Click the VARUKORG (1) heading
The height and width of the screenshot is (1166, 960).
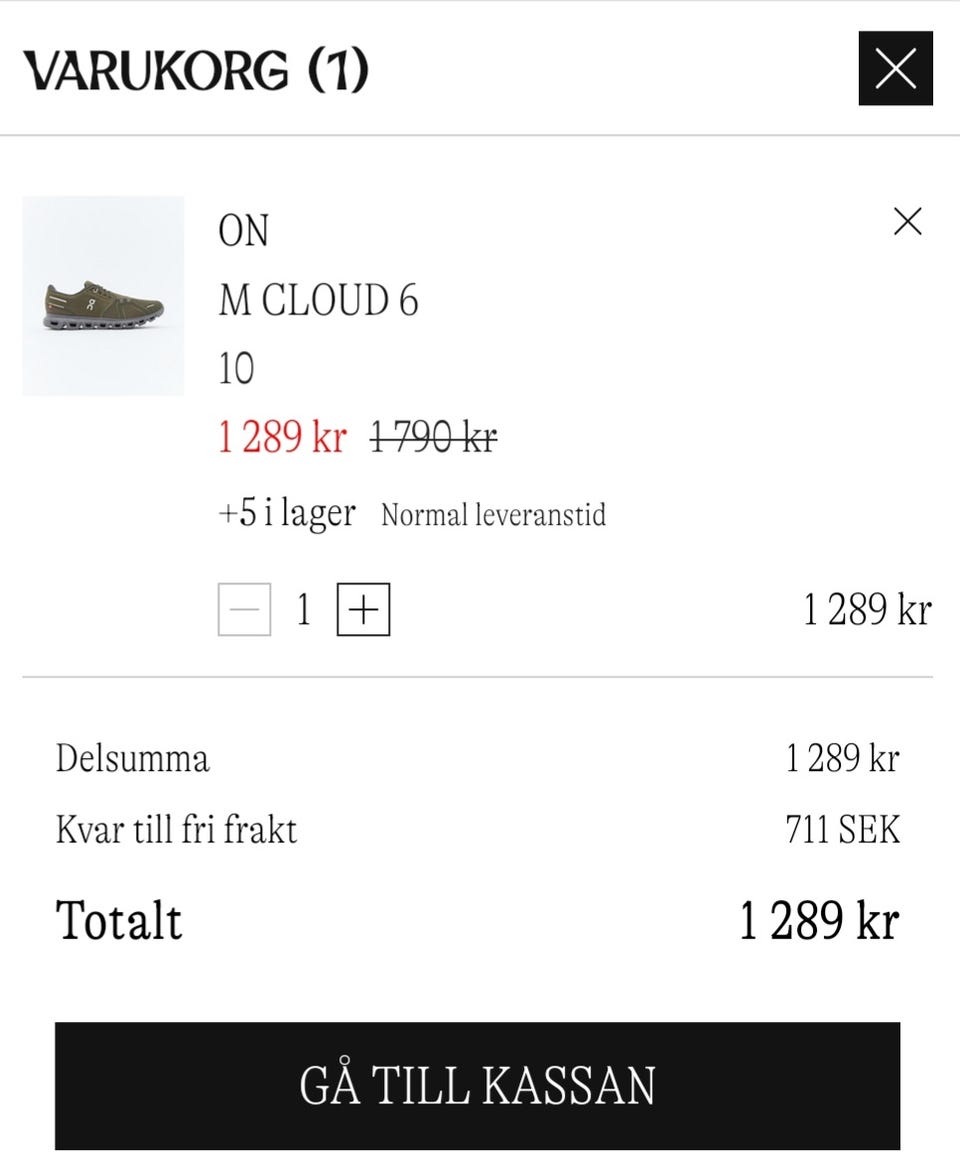pos(196,70)
